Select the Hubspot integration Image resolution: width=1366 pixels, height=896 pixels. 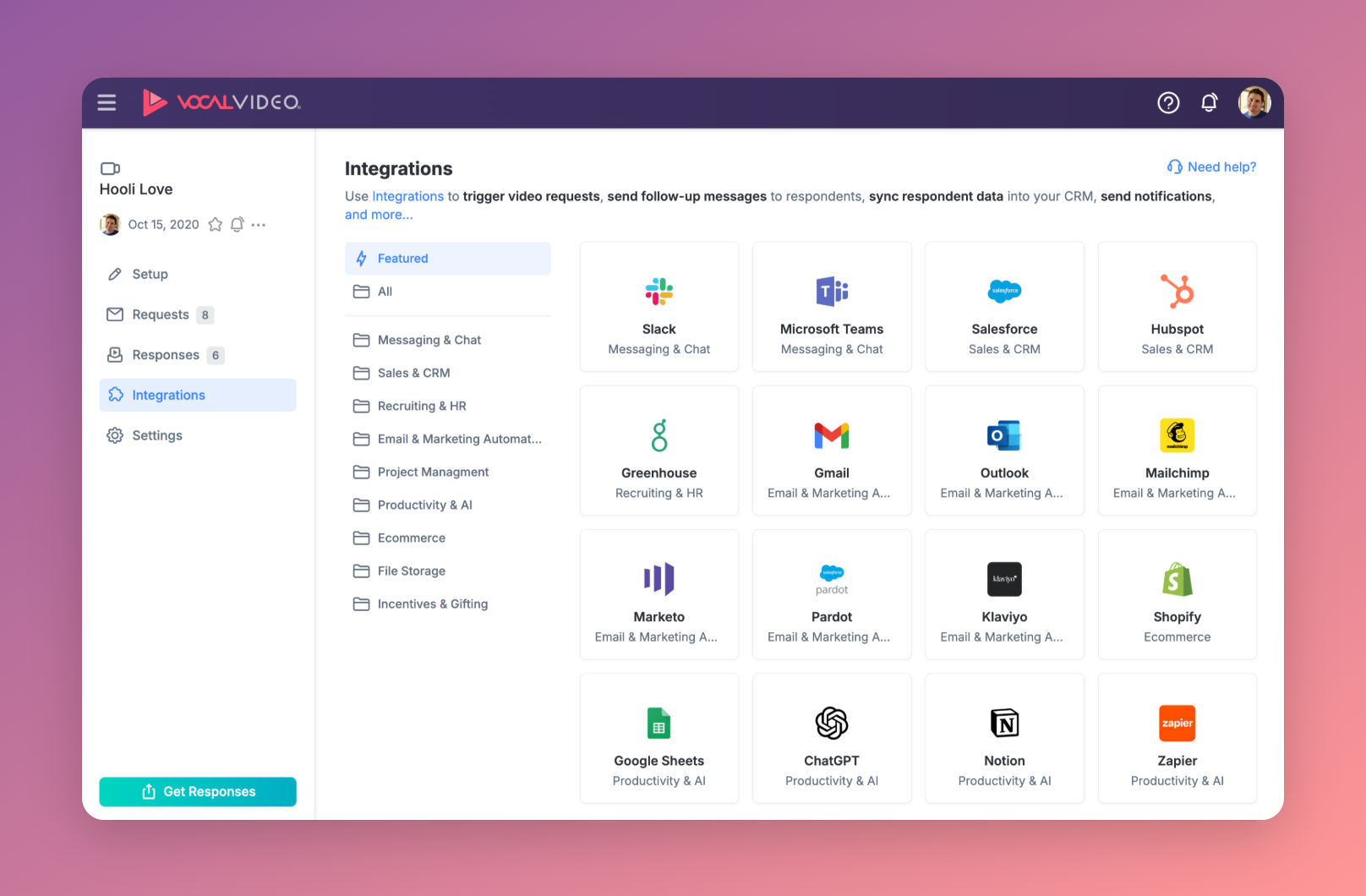[x=1177, y=306]
